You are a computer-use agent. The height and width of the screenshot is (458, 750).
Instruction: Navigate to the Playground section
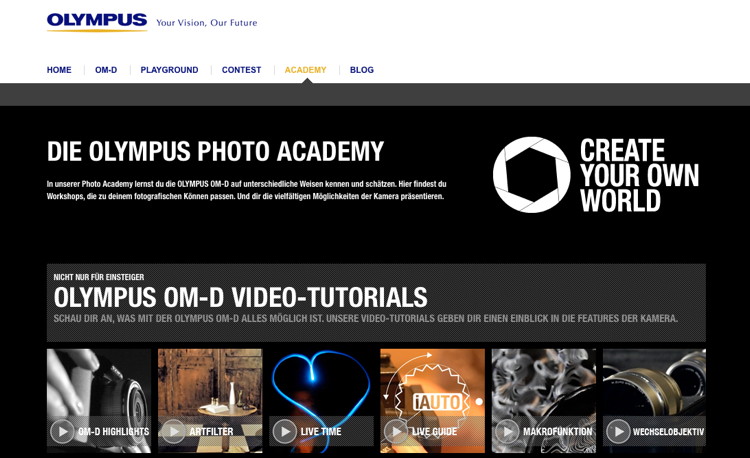point(169,70)
